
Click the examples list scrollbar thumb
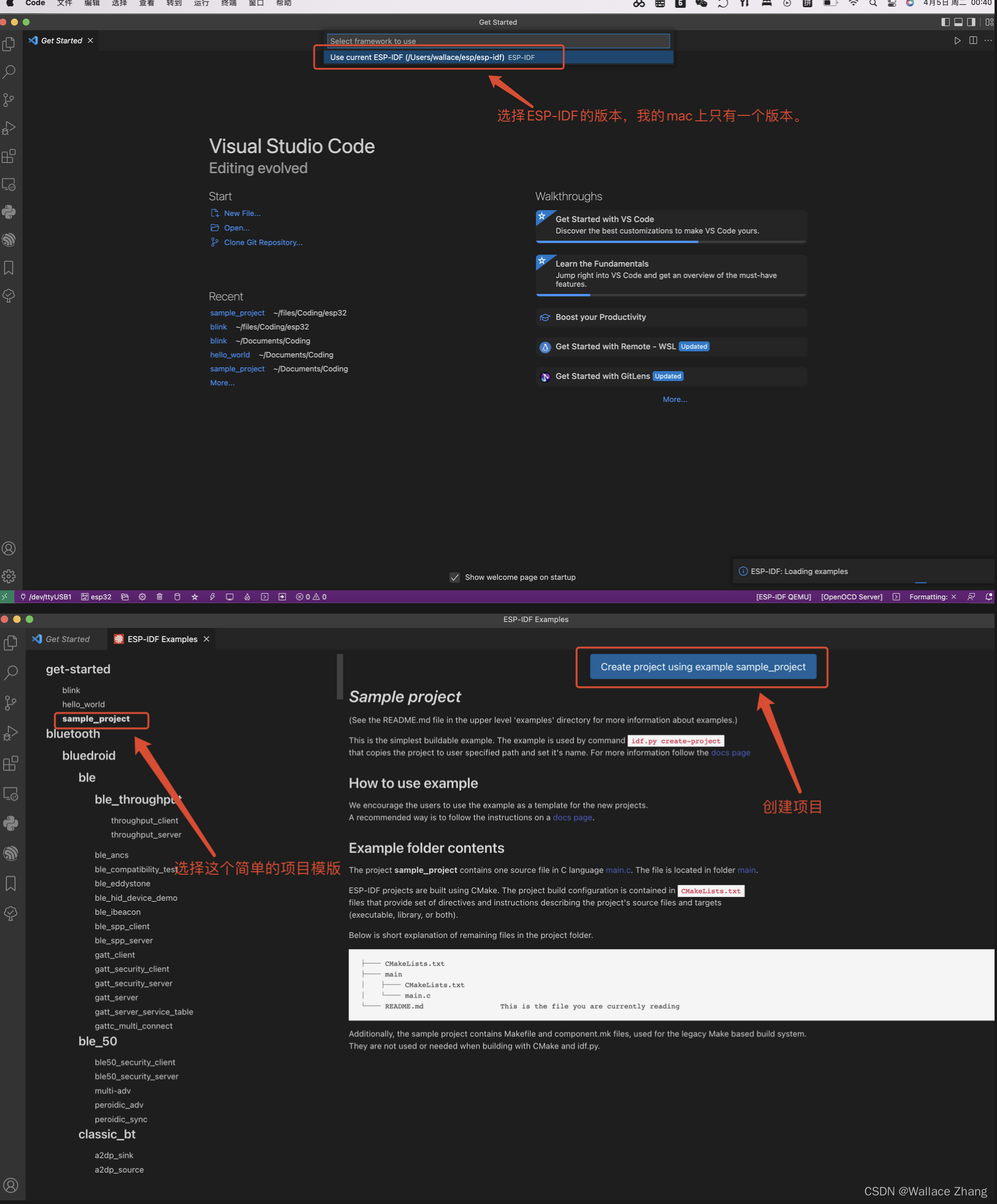click(x=340, y=676)
